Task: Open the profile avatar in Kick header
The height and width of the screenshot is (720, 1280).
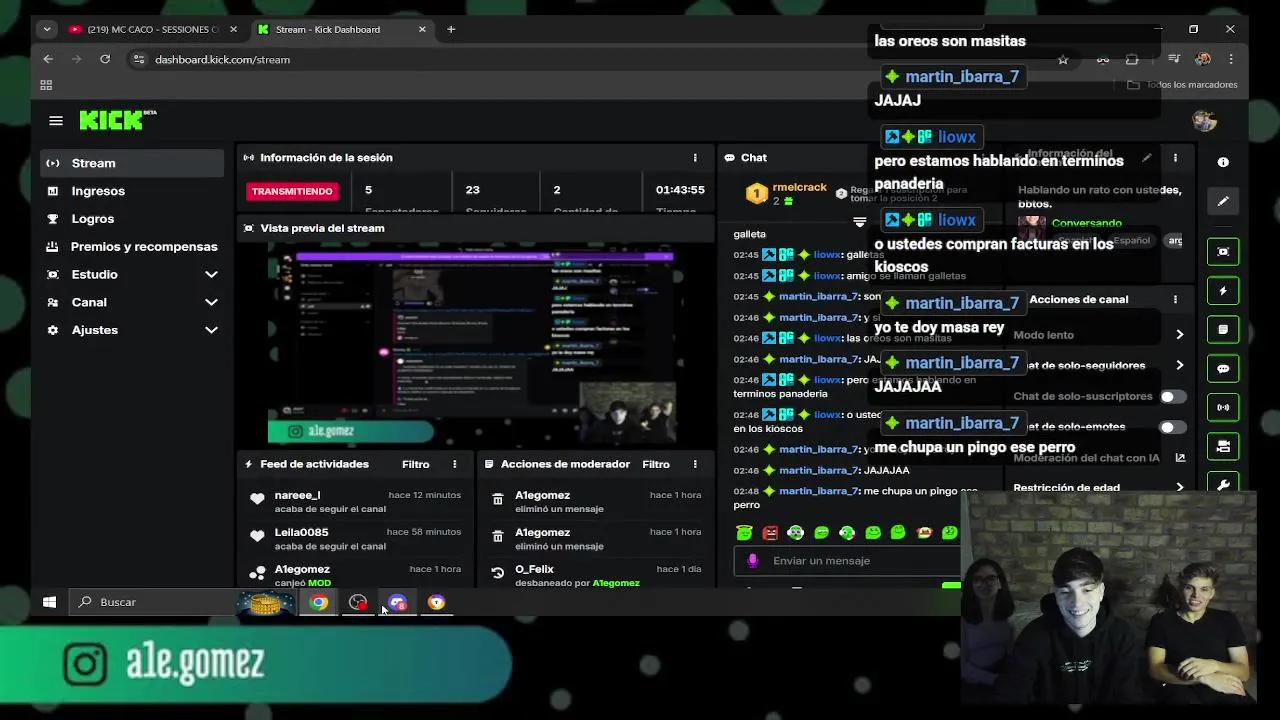Action: point(1204,120)
